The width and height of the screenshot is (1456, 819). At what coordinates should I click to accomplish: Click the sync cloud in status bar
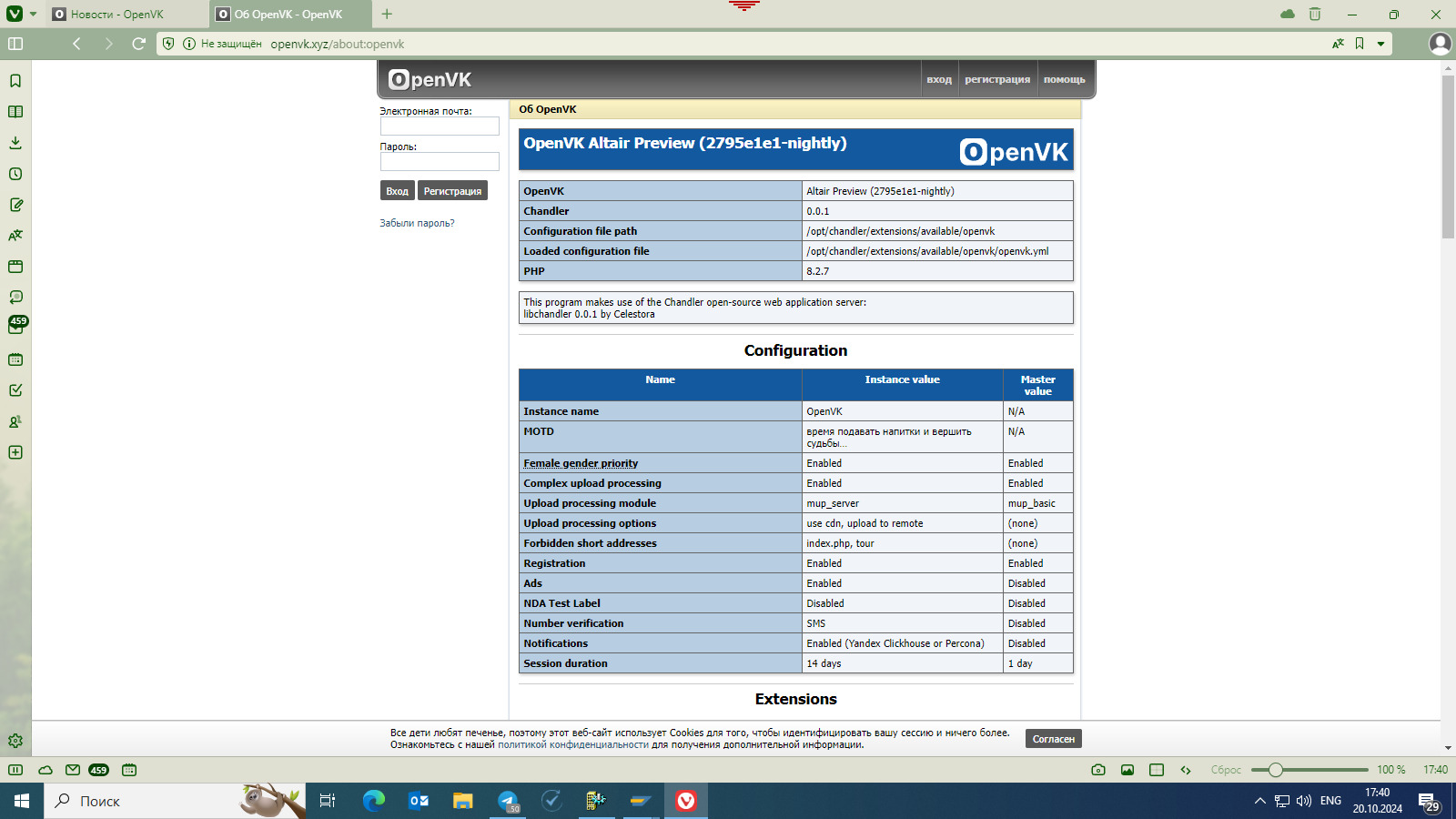tap(45, 770)
